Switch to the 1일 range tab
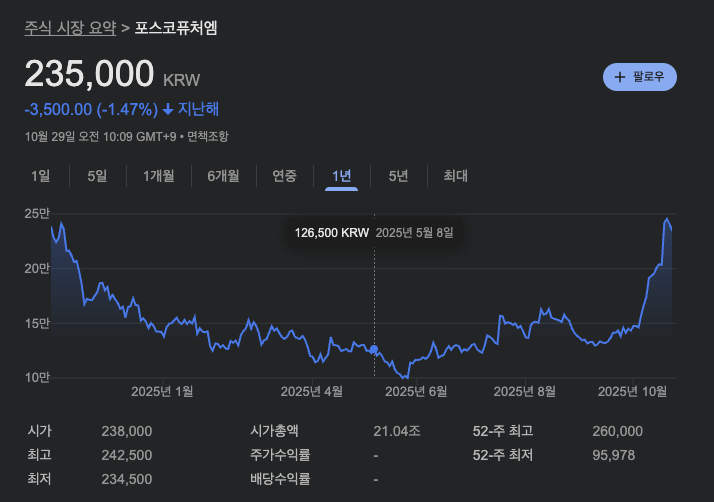This screenshot has height=502, width=714. (40, 176)
